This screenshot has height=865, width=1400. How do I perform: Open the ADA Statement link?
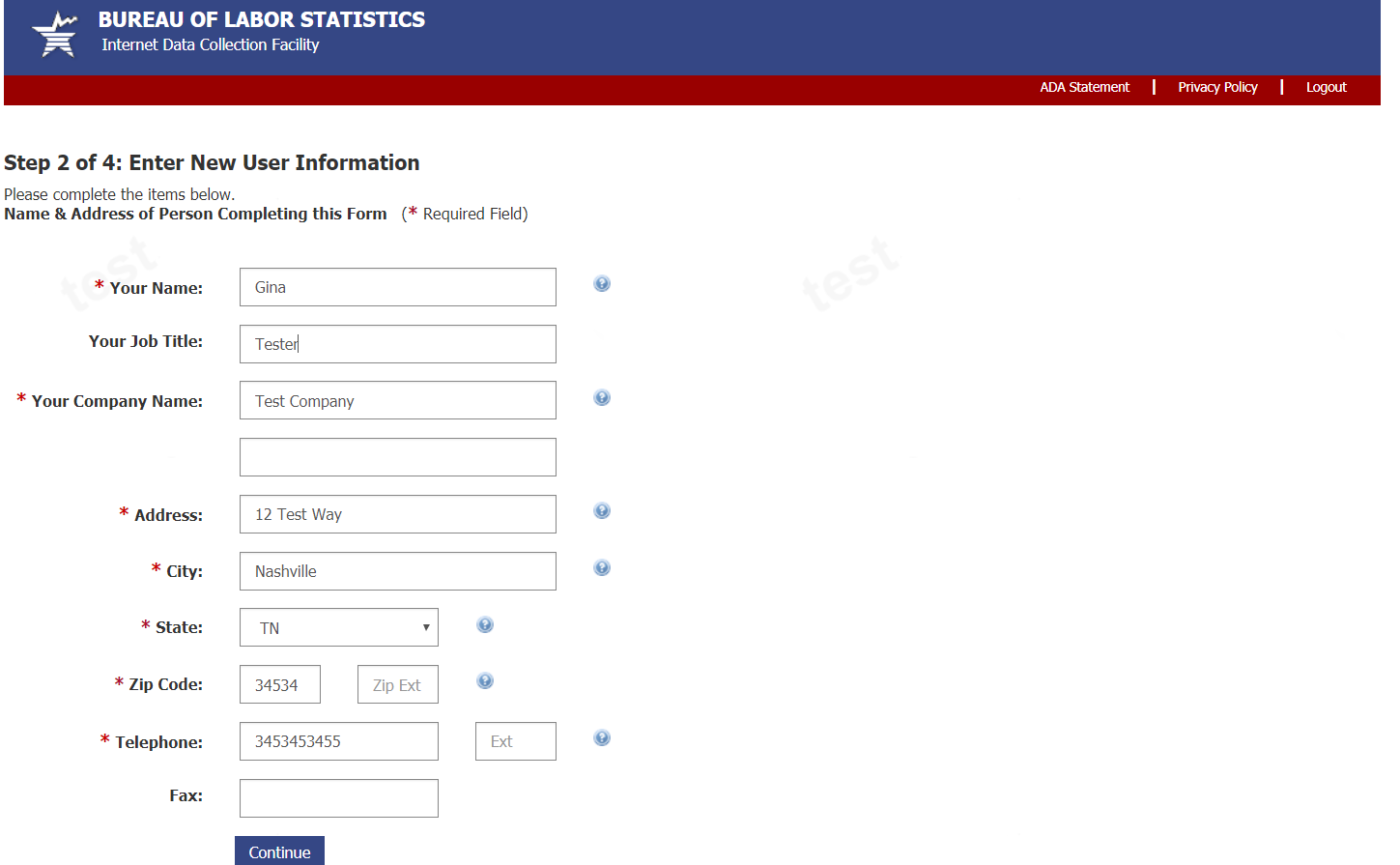pyautogui.click(x=1084, y=87)
